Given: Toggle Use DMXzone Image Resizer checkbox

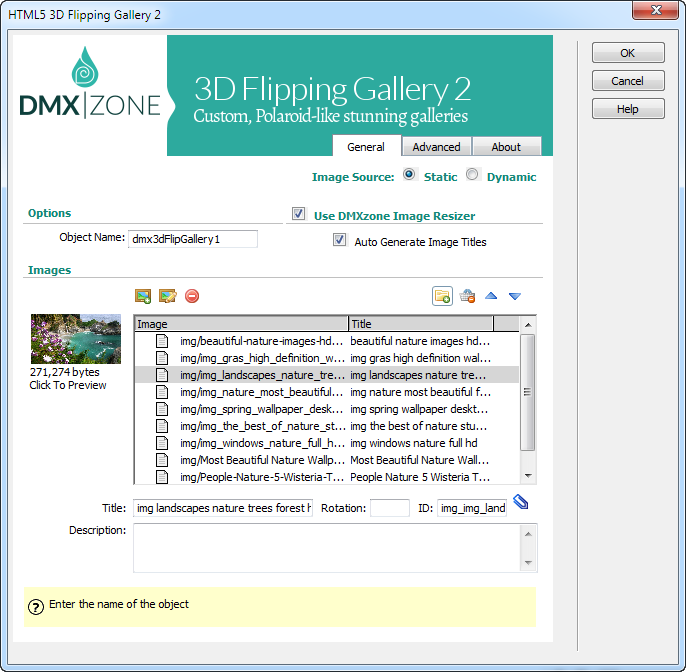Looking at the screenshot, I should click(x=298, y=214).
